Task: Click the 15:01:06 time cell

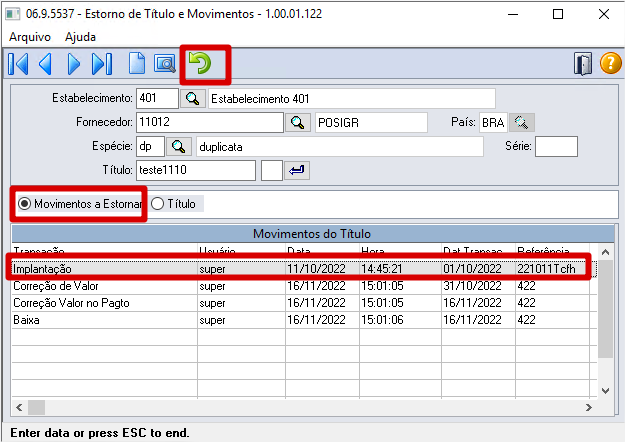Action: (400, 320)
